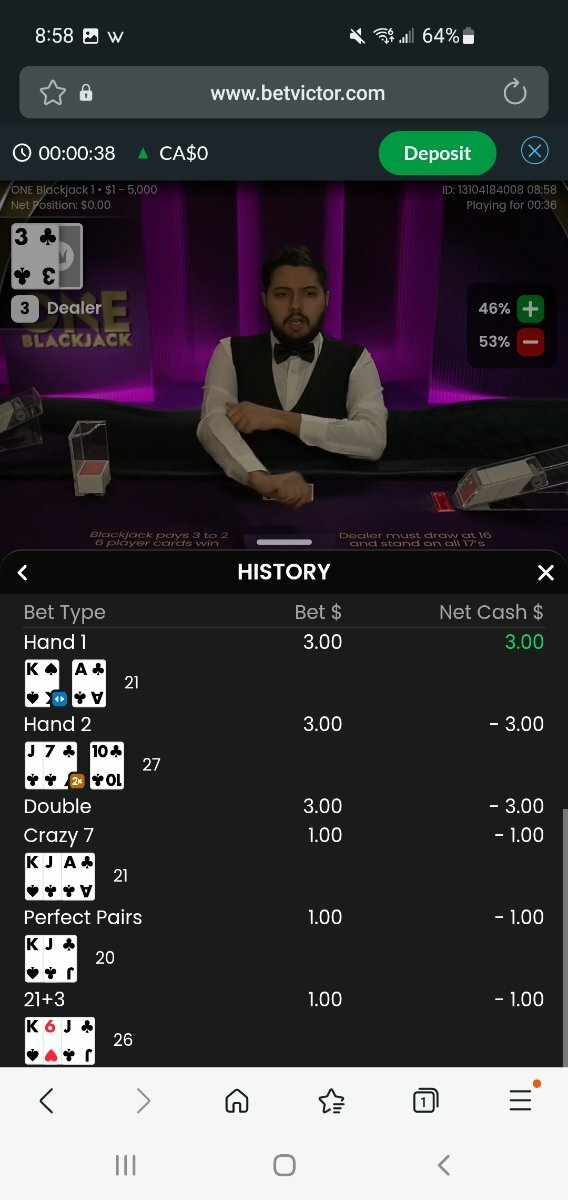The image size is (568, 1200).
Task: Open browser bookmarks list icon
Action: tap(331, 1101)
